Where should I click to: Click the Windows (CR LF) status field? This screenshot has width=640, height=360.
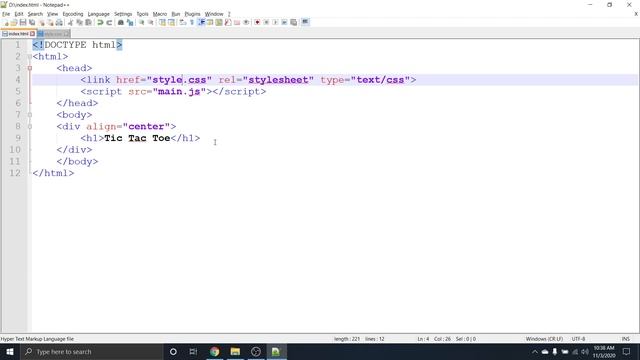pos(544,339)
